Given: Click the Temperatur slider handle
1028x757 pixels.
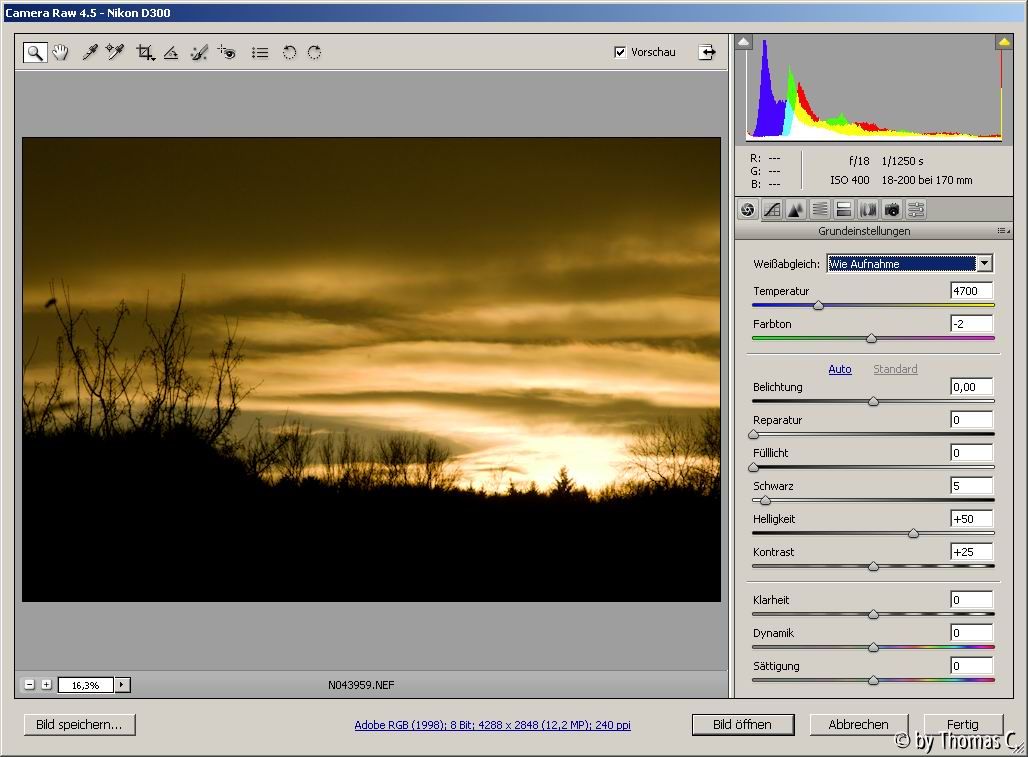Looking at the screenshot, I should click(x=818, y=305).
